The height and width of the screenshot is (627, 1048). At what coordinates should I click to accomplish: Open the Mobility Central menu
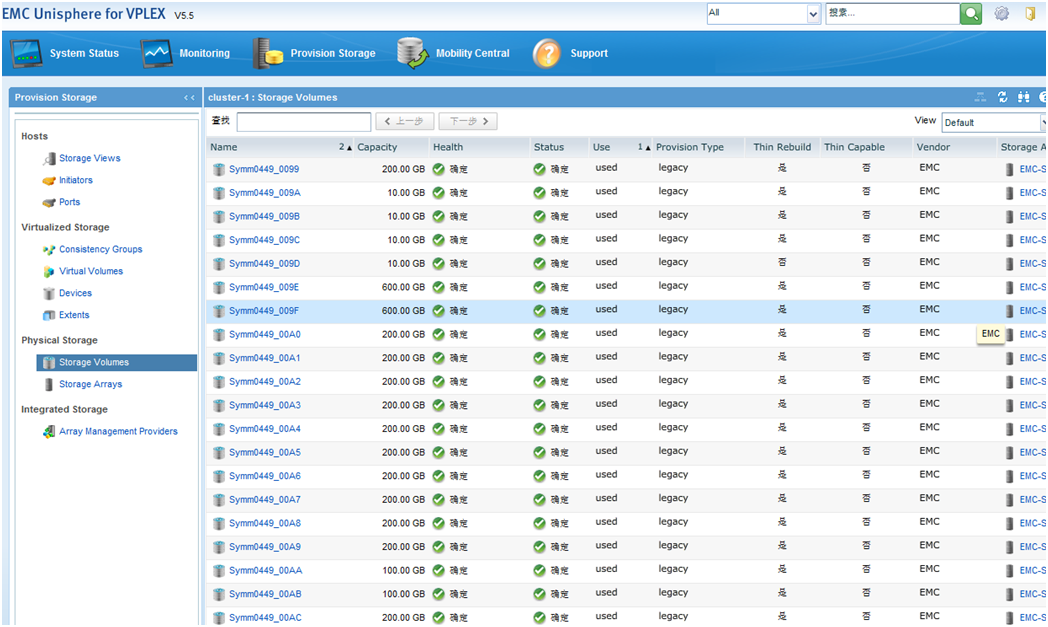pos(473,53)
